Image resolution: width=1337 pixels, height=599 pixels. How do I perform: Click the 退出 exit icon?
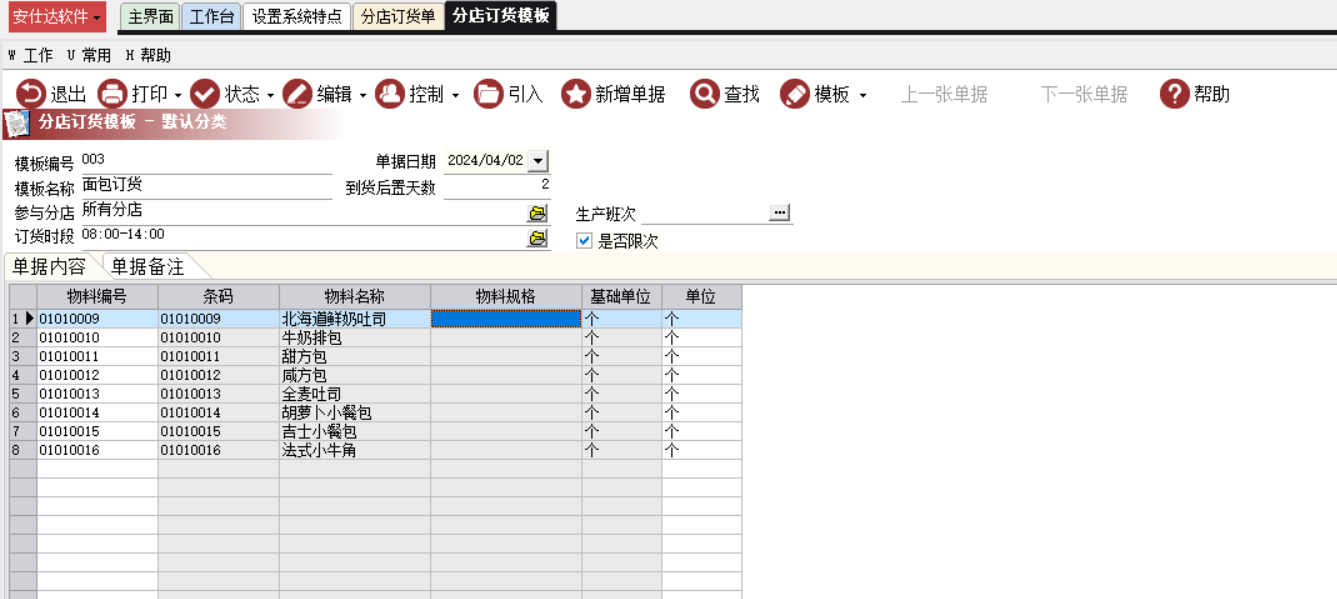(x=31, y=94)
